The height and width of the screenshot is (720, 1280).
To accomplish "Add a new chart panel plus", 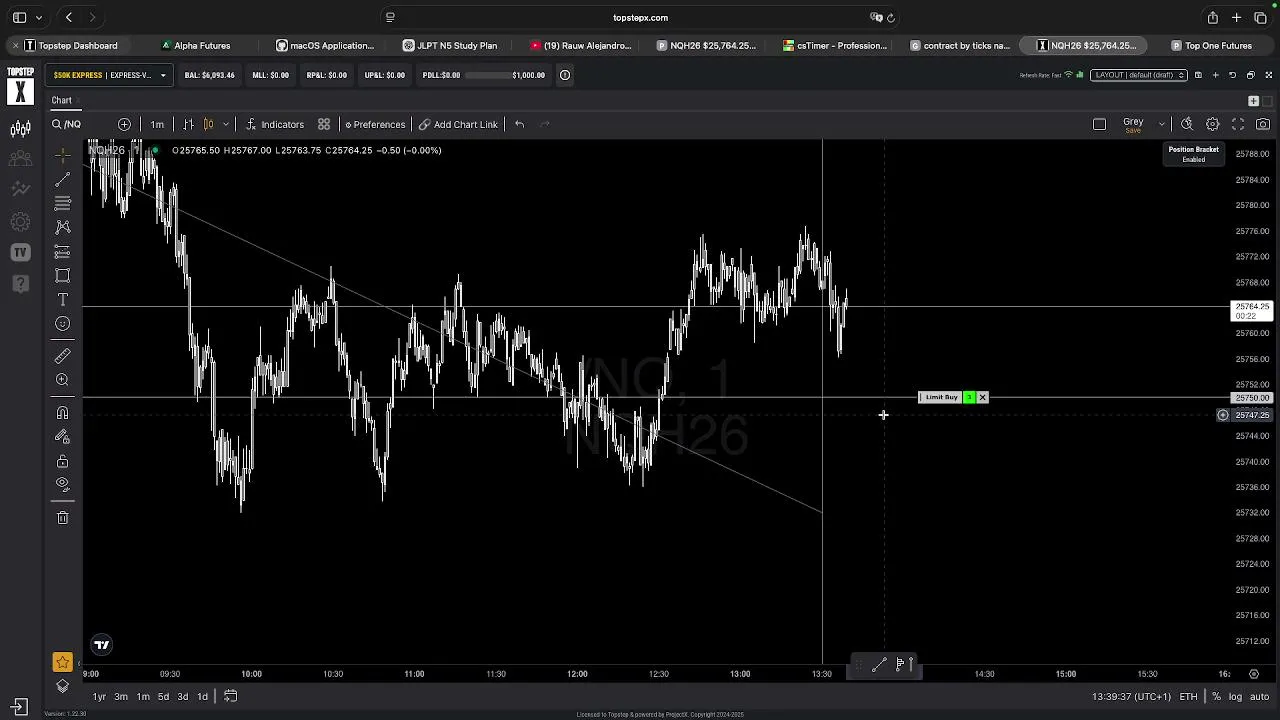I will (x=1253, y=101).
